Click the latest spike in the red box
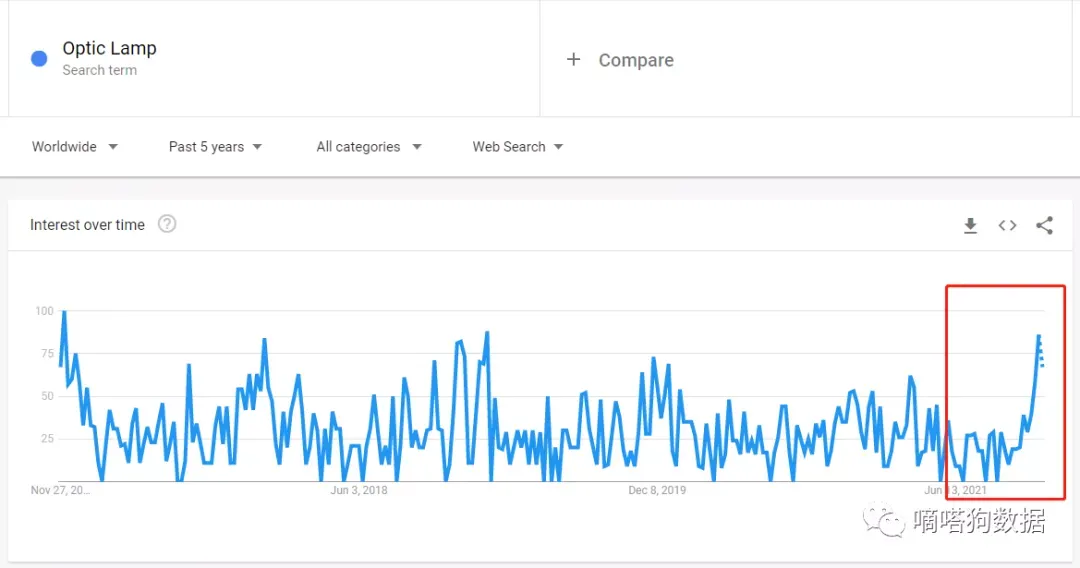Screen dimensions: 1080x568 pos(1038,337)
